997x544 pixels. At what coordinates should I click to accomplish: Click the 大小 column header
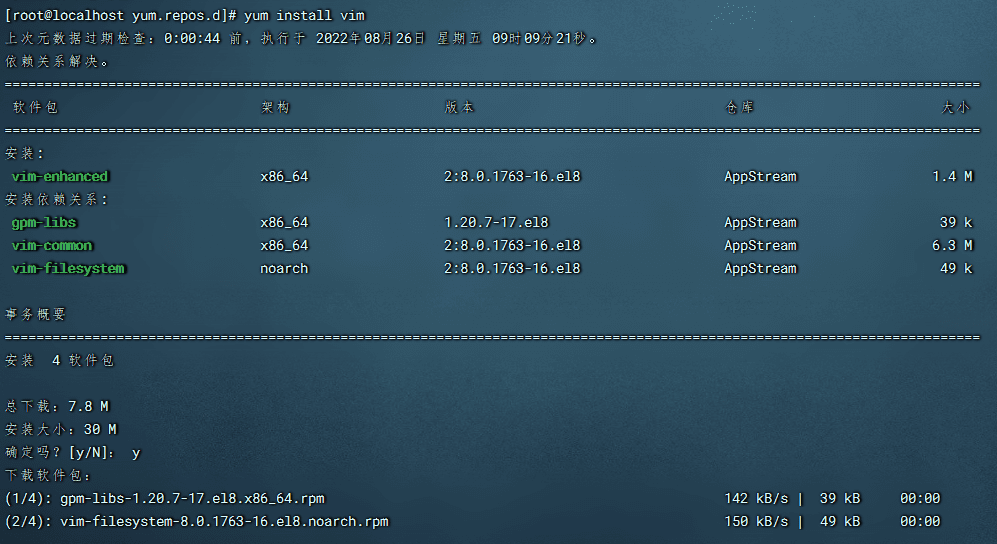click(955, 107)
